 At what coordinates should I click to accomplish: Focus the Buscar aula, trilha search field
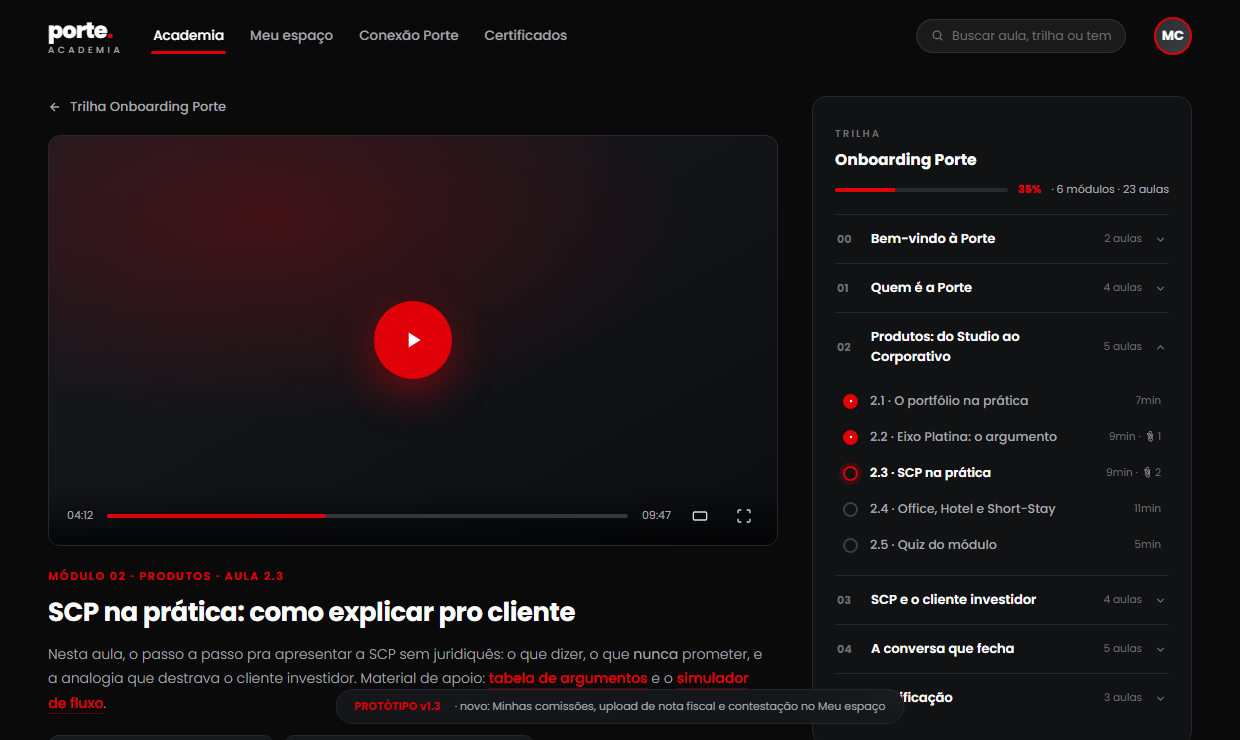coord(1021,36)
